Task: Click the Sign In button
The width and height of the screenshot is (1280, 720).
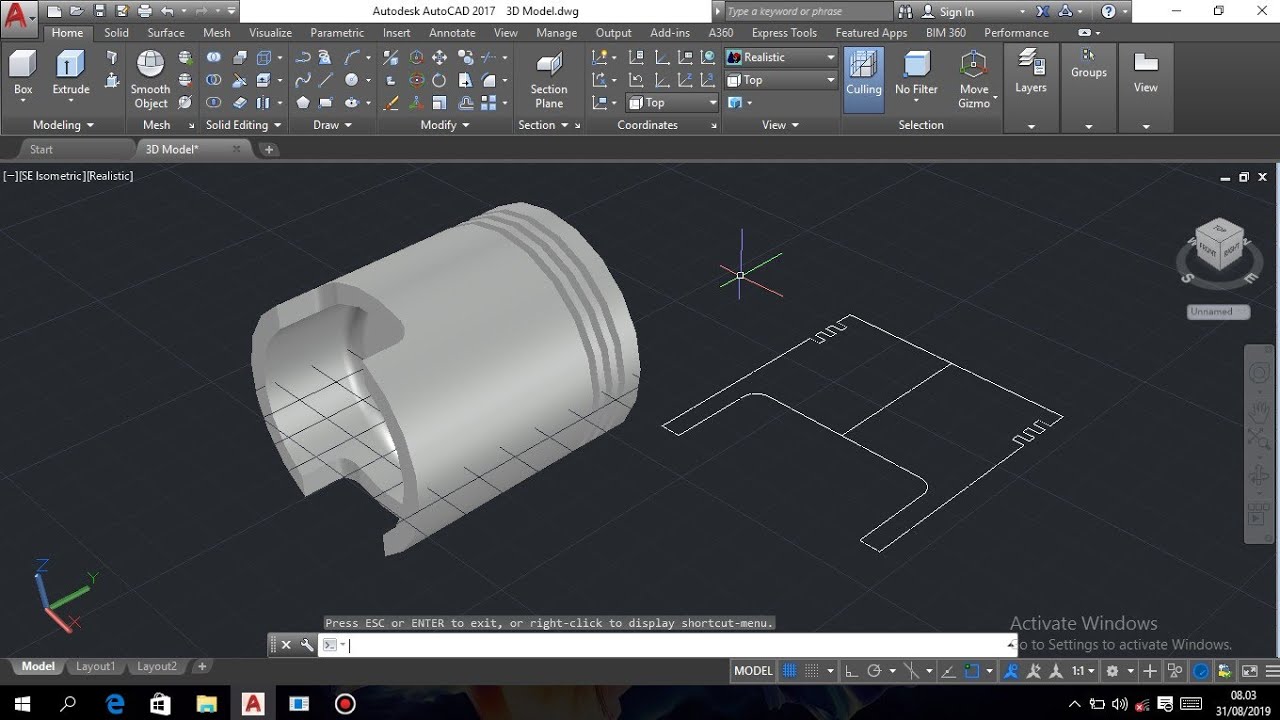Action: (956, 12)
